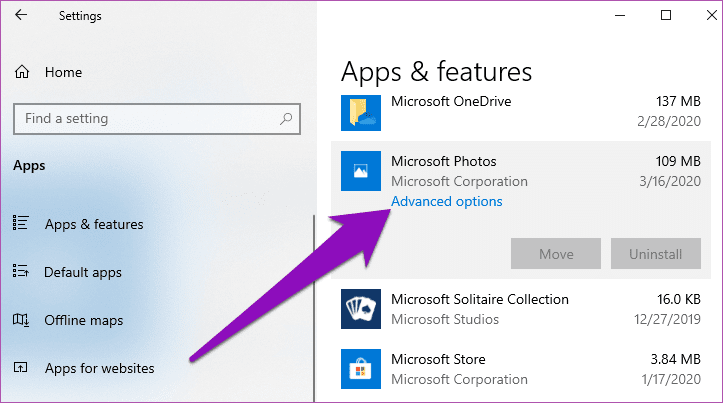The height and width of the screenshot is (403, 723).
Task: Close the Settings window
Action: coord(711,15)
